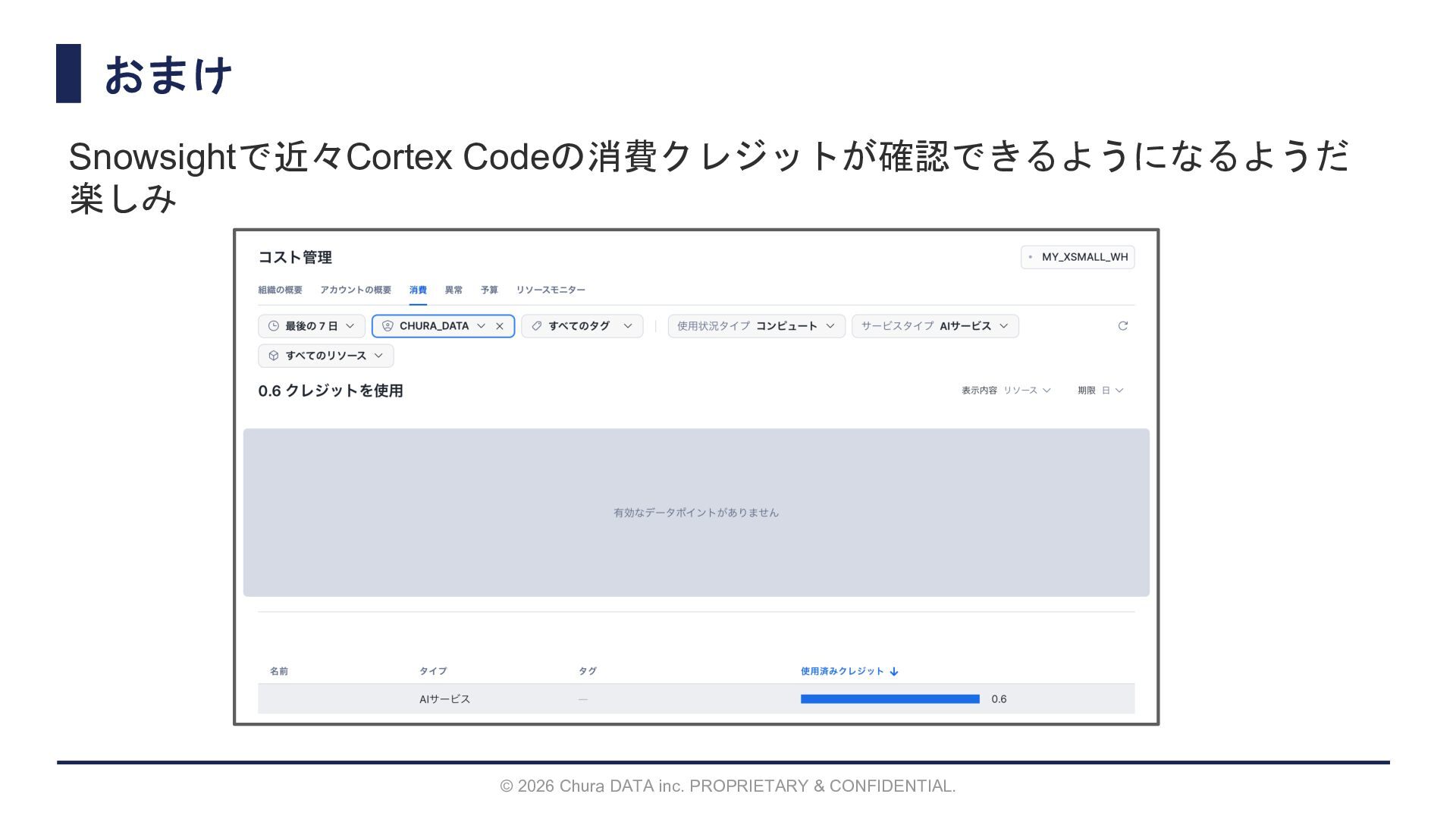Open MY_XSMALL_WH warehouse selector
This screenshot has height=819, width=1456.
1078,257
